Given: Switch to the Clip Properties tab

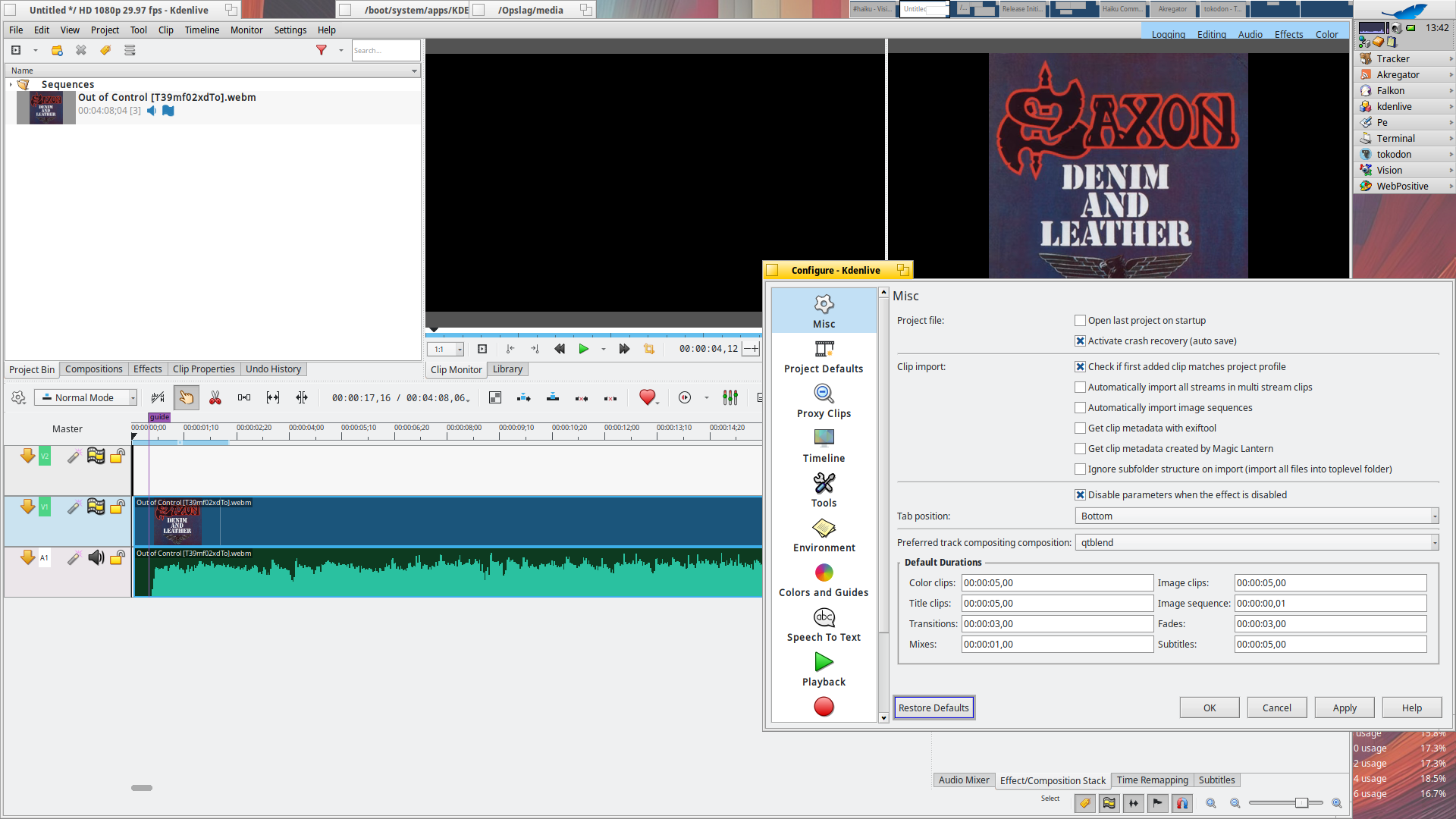Looking at the screenshot, I should point(203,369).
